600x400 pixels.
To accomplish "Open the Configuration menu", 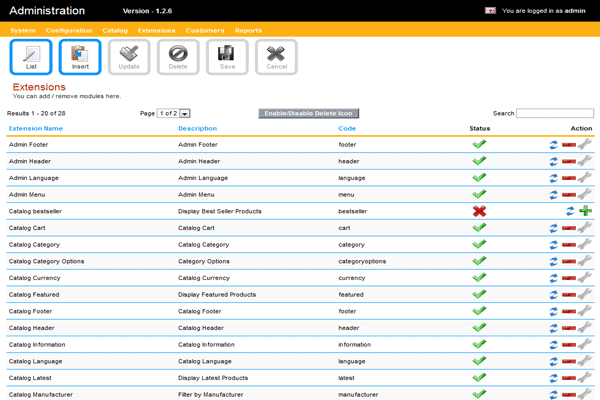I will click(69, 31).
